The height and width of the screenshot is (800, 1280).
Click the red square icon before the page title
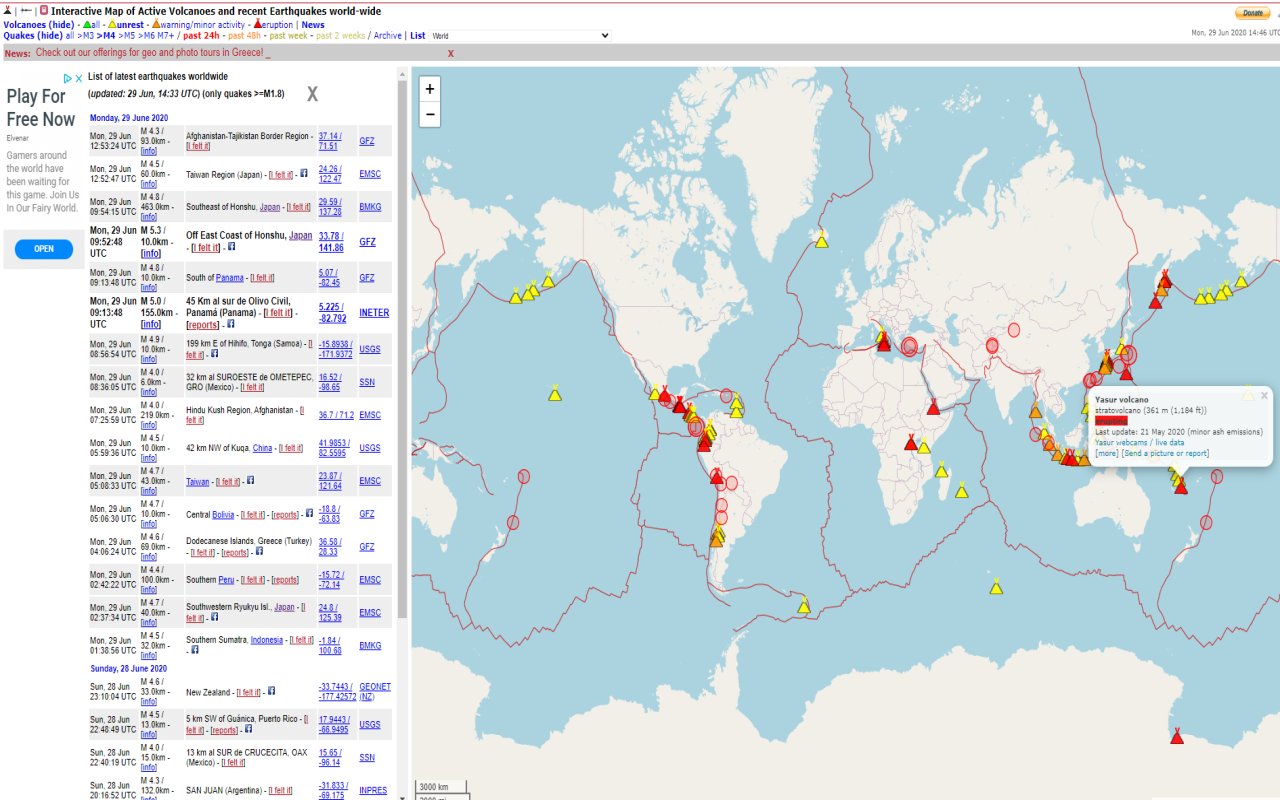click(44, 10)
